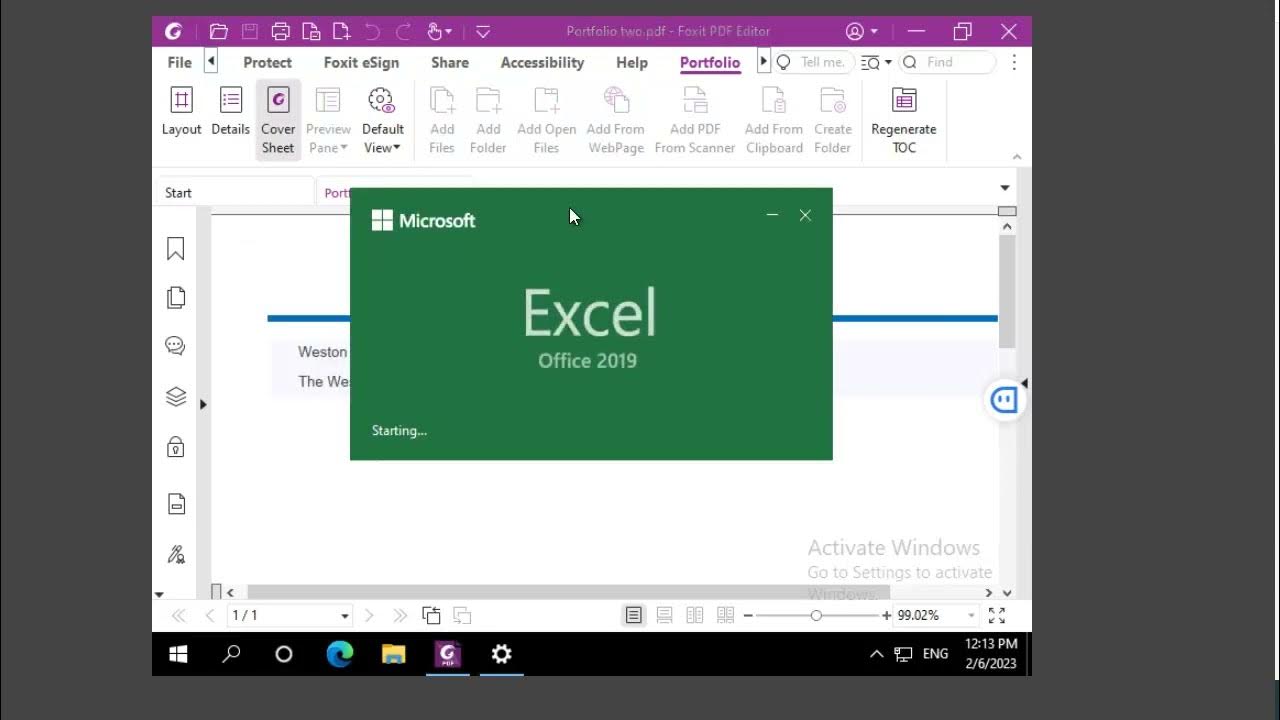Open the Foxit AI assistant chat icon

1004,400
